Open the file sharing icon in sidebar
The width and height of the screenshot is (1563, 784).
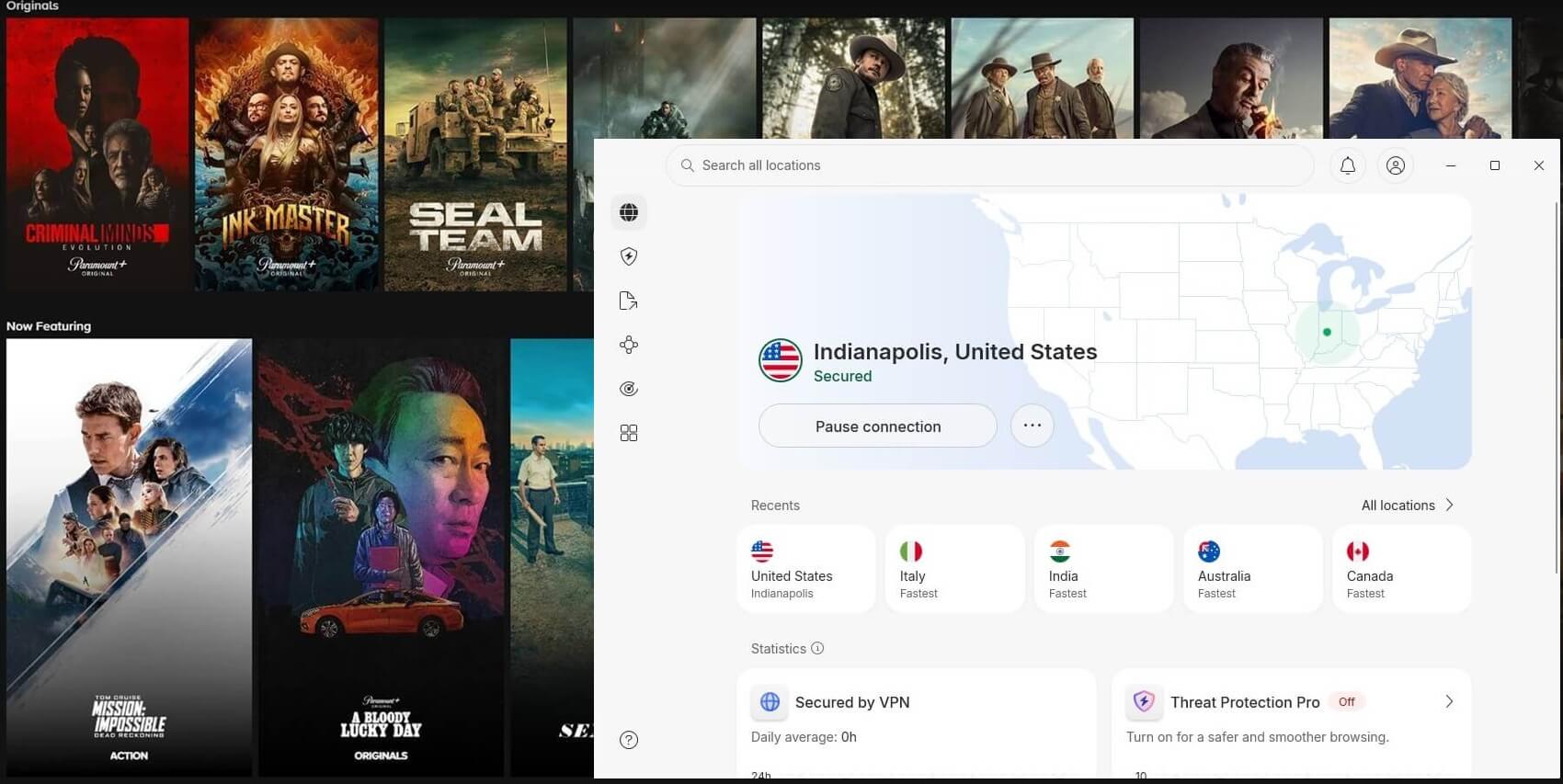[x=629, y=301]
